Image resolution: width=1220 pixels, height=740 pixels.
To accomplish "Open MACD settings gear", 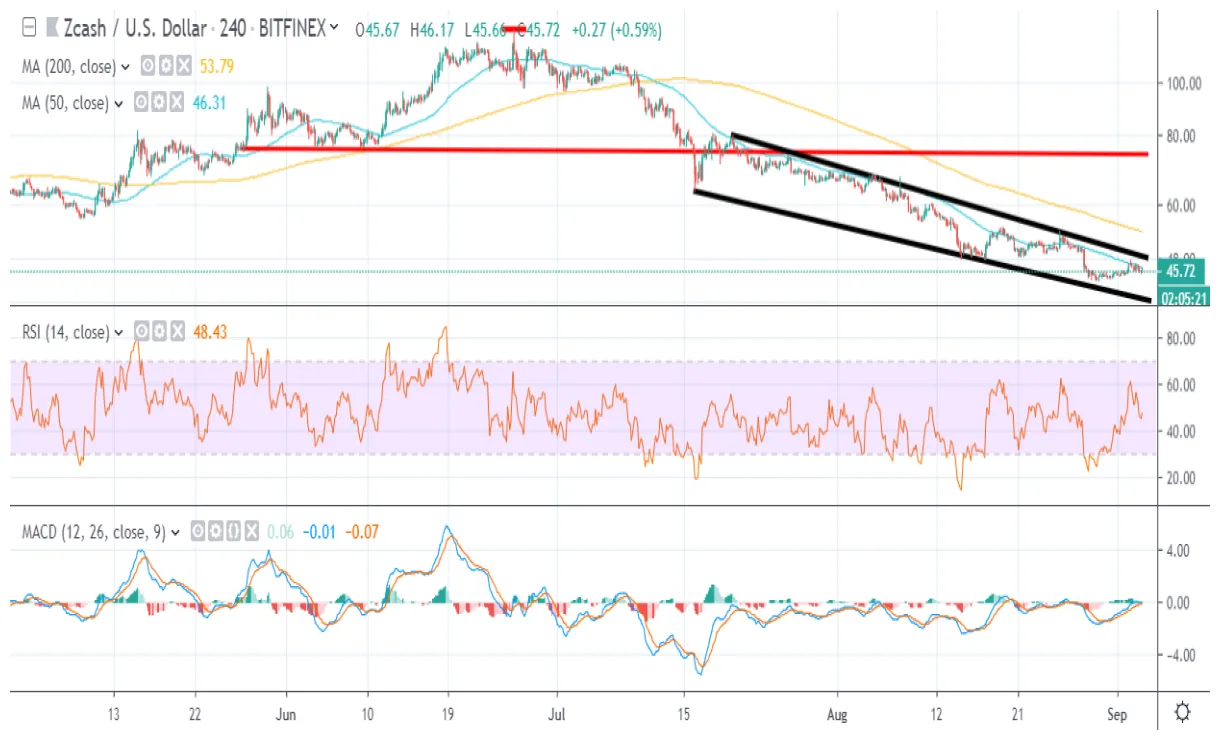I will [x=215, y=533].
